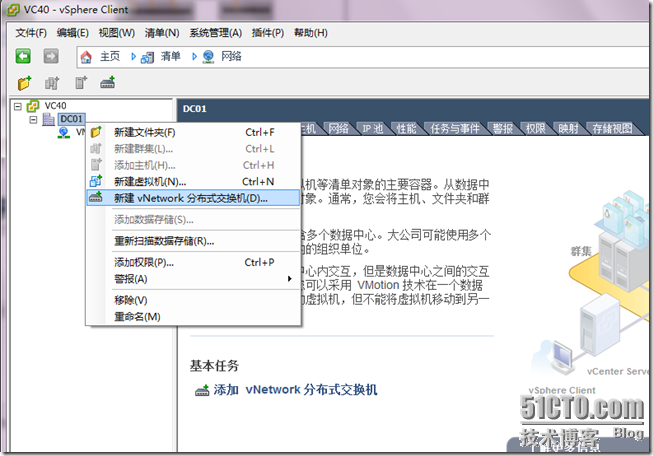Switch to the 映射 tab
Image resolution: width=653 pixels, height=456 pixels.
point(568,129)
